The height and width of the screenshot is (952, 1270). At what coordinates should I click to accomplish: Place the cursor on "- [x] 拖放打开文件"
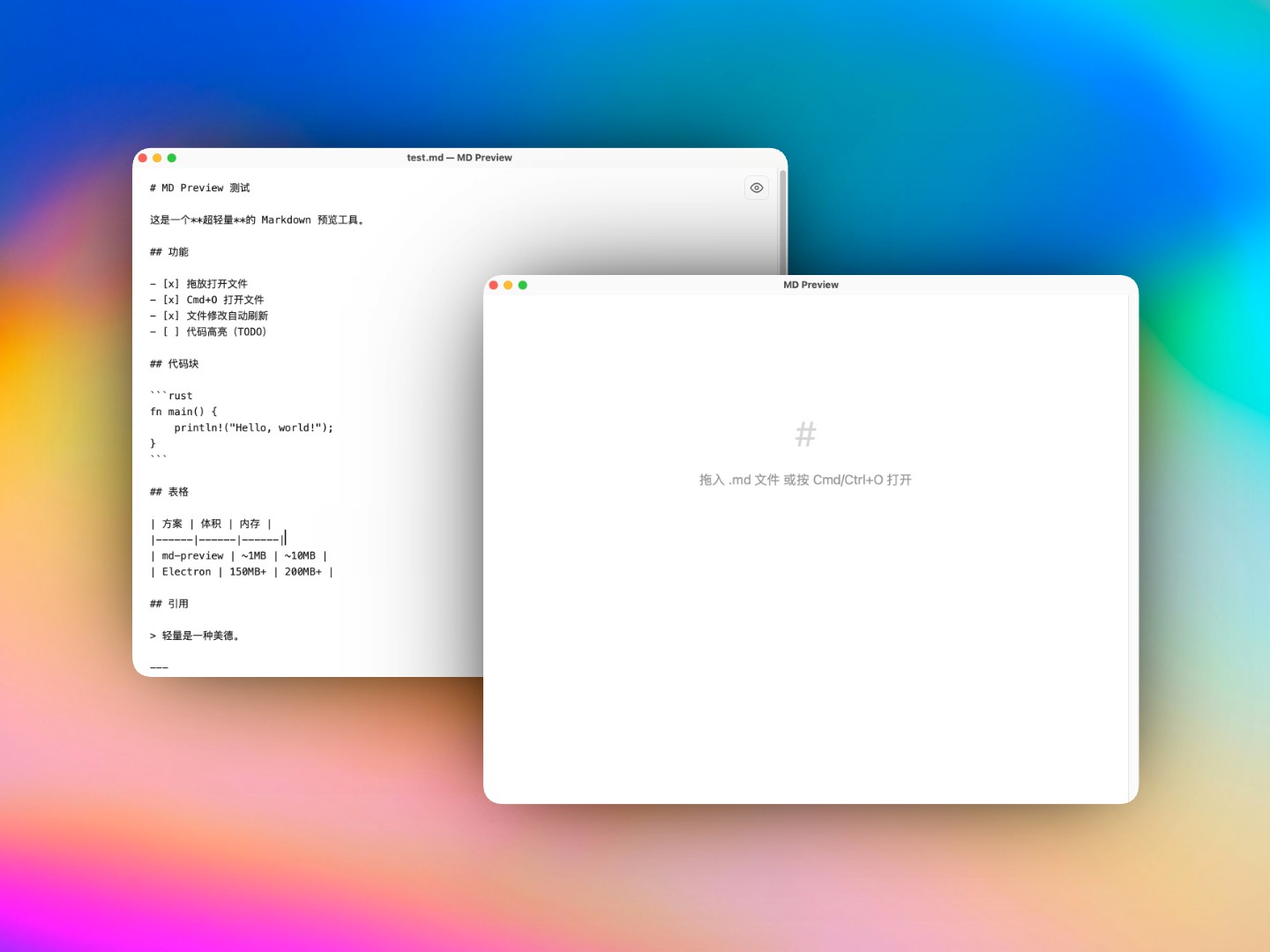point(198,284)
